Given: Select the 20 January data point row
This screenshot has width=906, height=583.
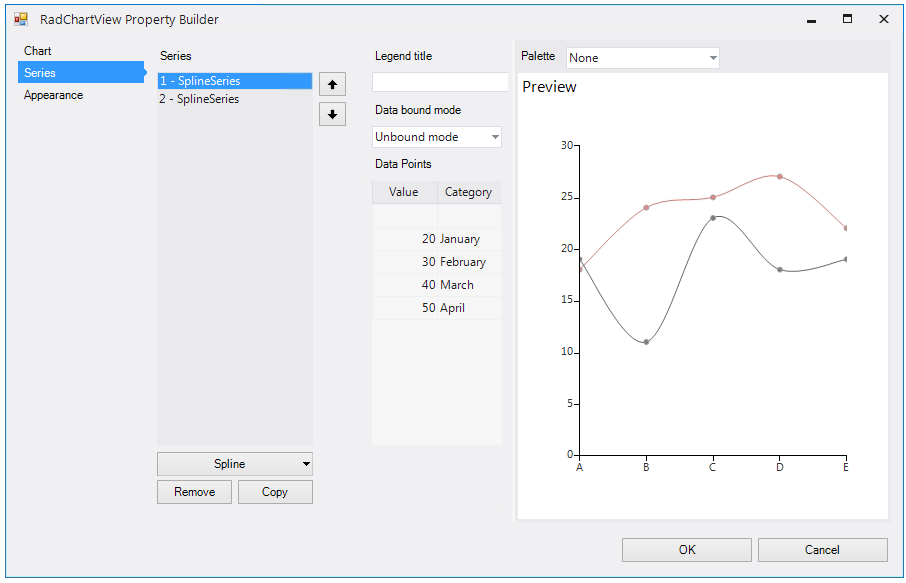Looking at the screenshot, I should click(x=437, y=238).
